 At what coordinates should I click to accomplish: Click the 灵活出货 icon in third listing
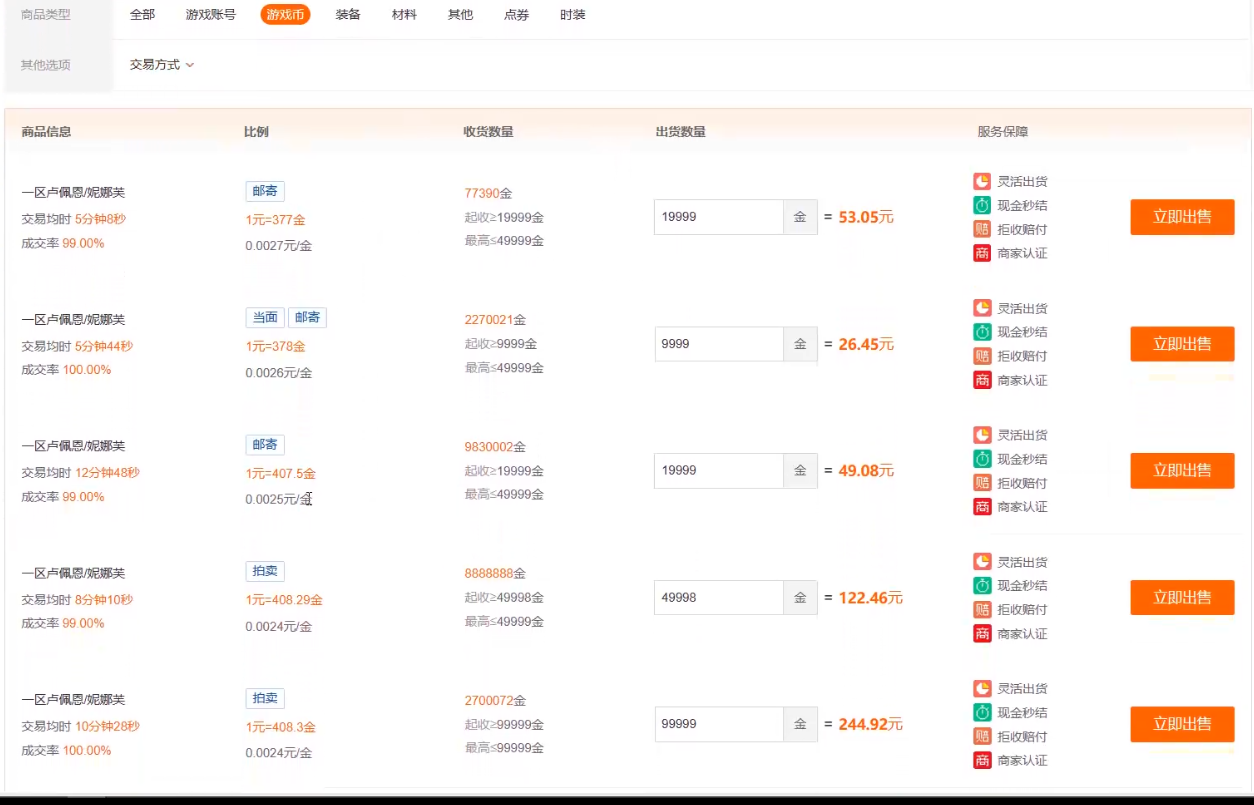click(981, 435)
